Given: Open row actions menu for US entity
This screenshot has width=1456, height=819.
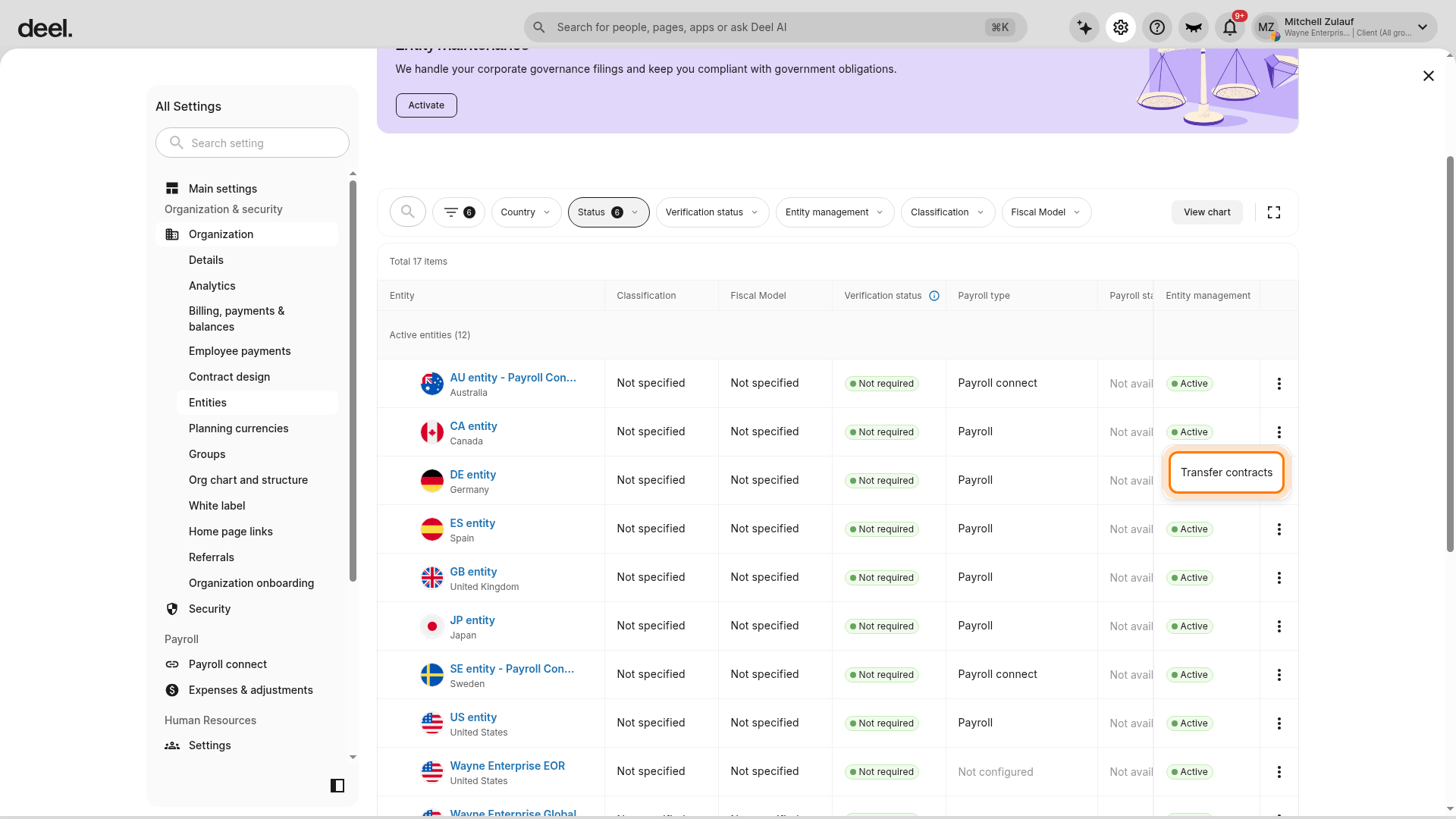Looking at the screenshot, I should click(1279, 723).
